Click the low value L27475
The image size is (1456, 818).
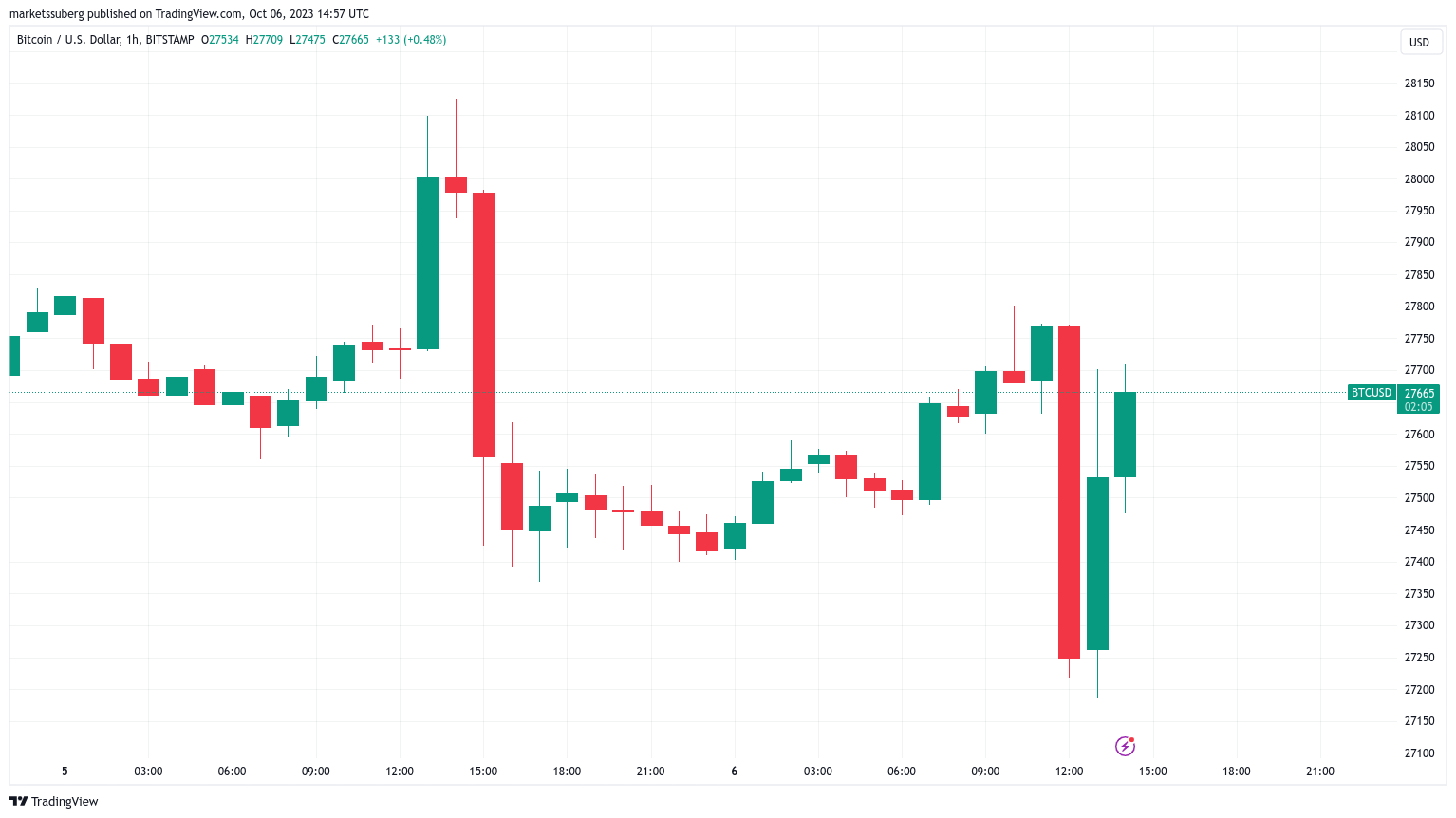[x=308, y=40]
